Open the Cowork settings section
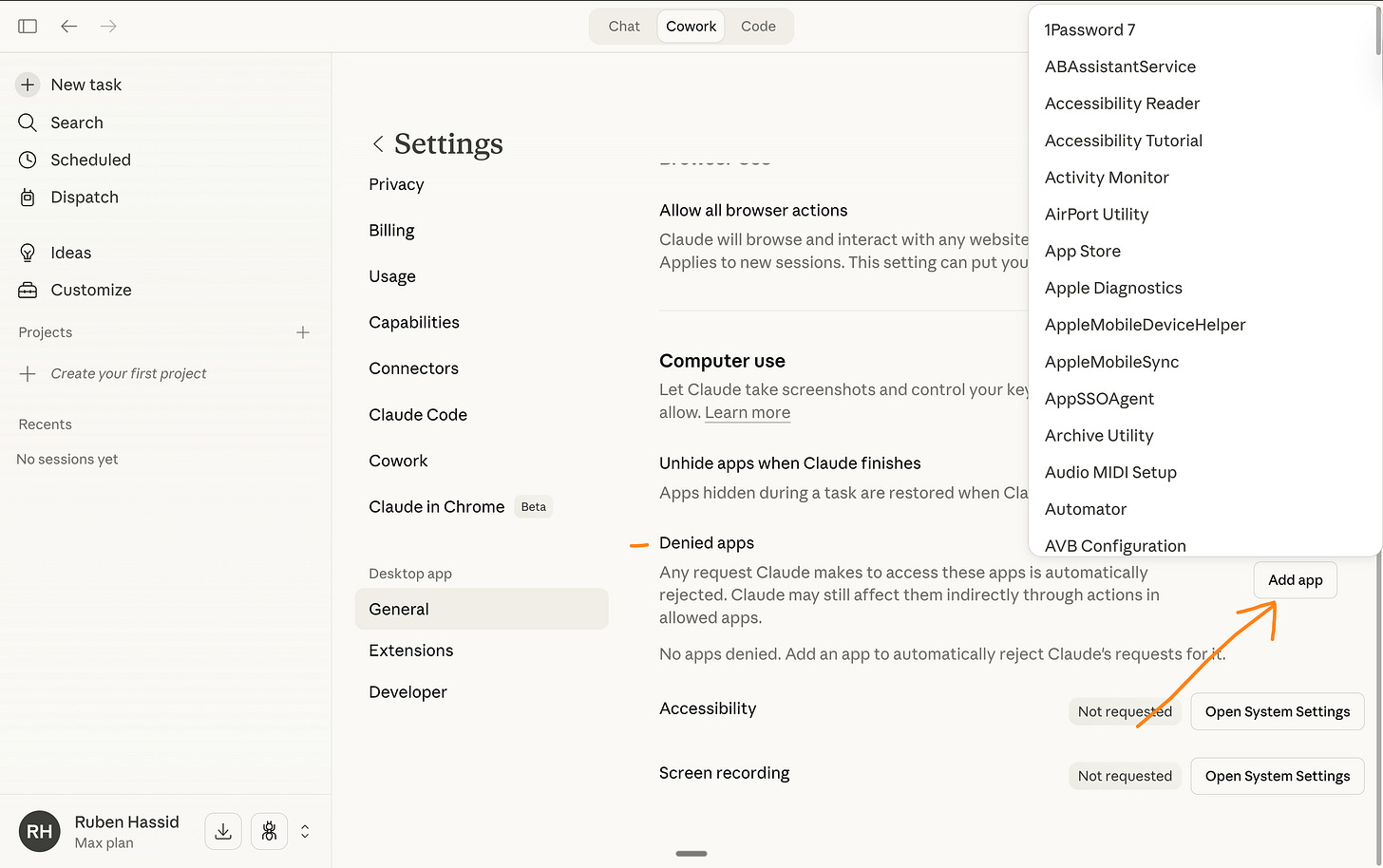This screenshot has height=868, width=1383. click(x=398, y=461)
